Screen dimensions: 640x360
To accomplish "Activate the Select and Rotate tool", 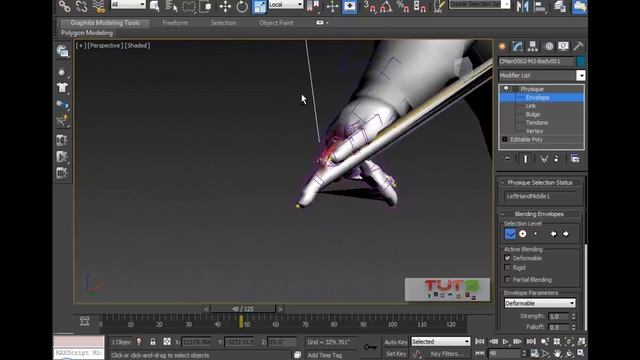I will (242, 7).
